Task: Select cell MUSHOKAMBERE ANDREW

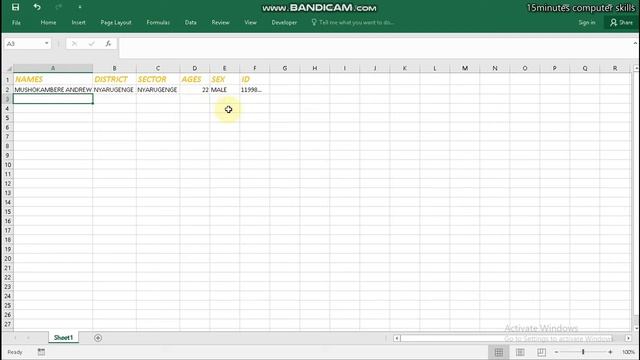Action: point(53,89)
